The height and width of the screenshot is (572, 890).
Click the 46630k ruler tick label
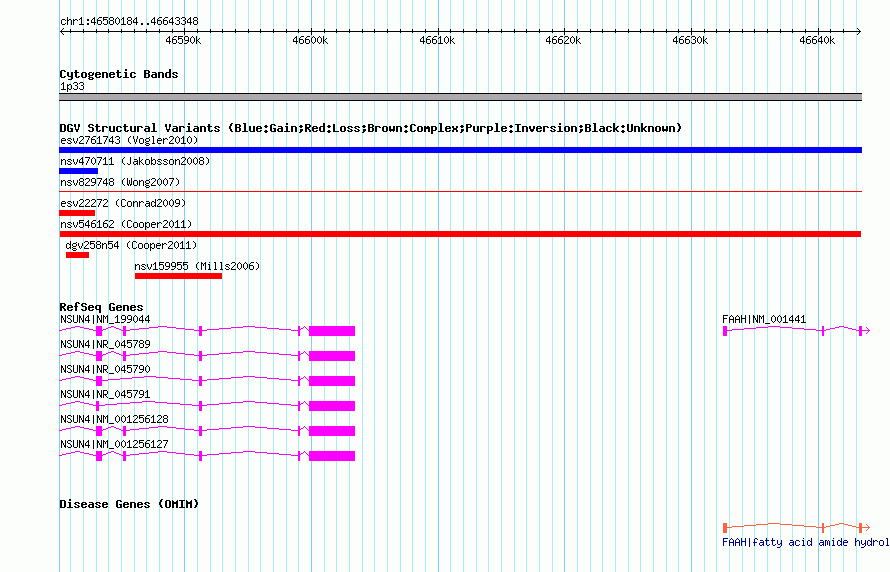tap(690, 40)
